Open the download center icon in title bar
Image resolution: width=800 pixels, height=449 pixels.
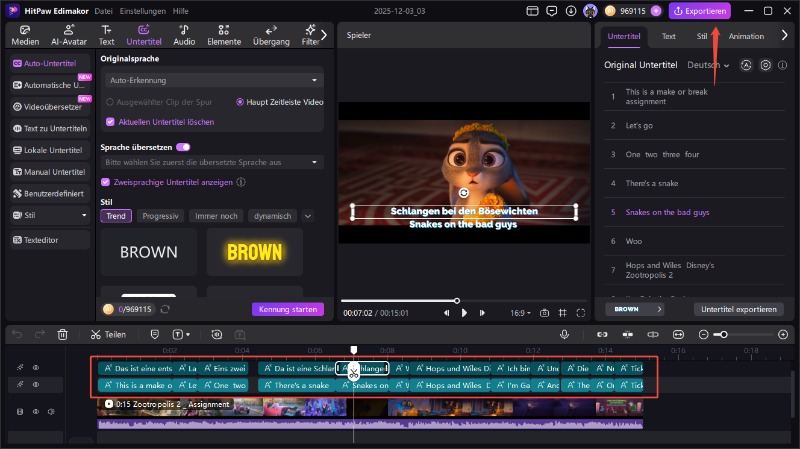(x=571, y=11)
